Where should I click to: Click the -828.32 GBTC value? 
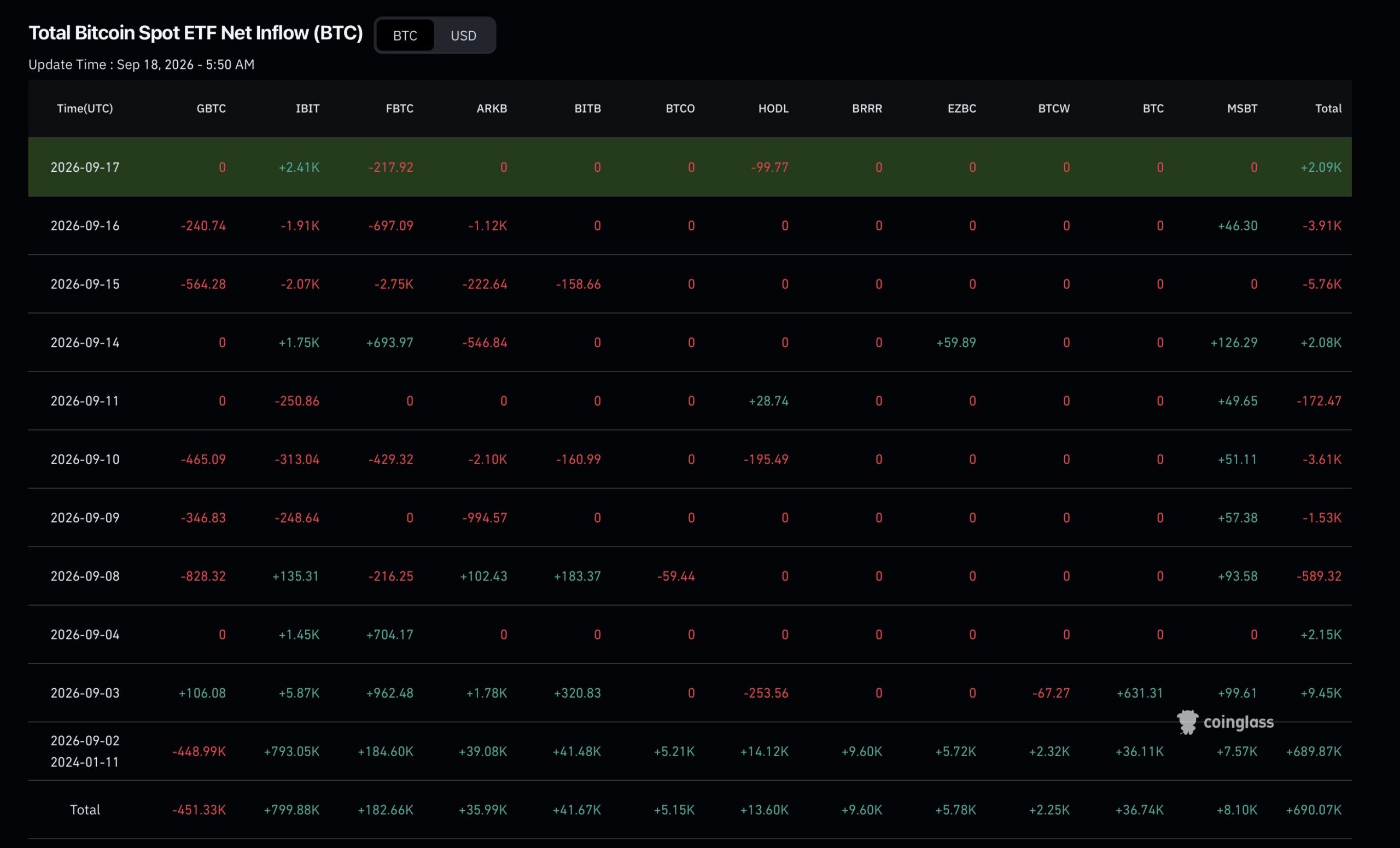coord(203,576)
